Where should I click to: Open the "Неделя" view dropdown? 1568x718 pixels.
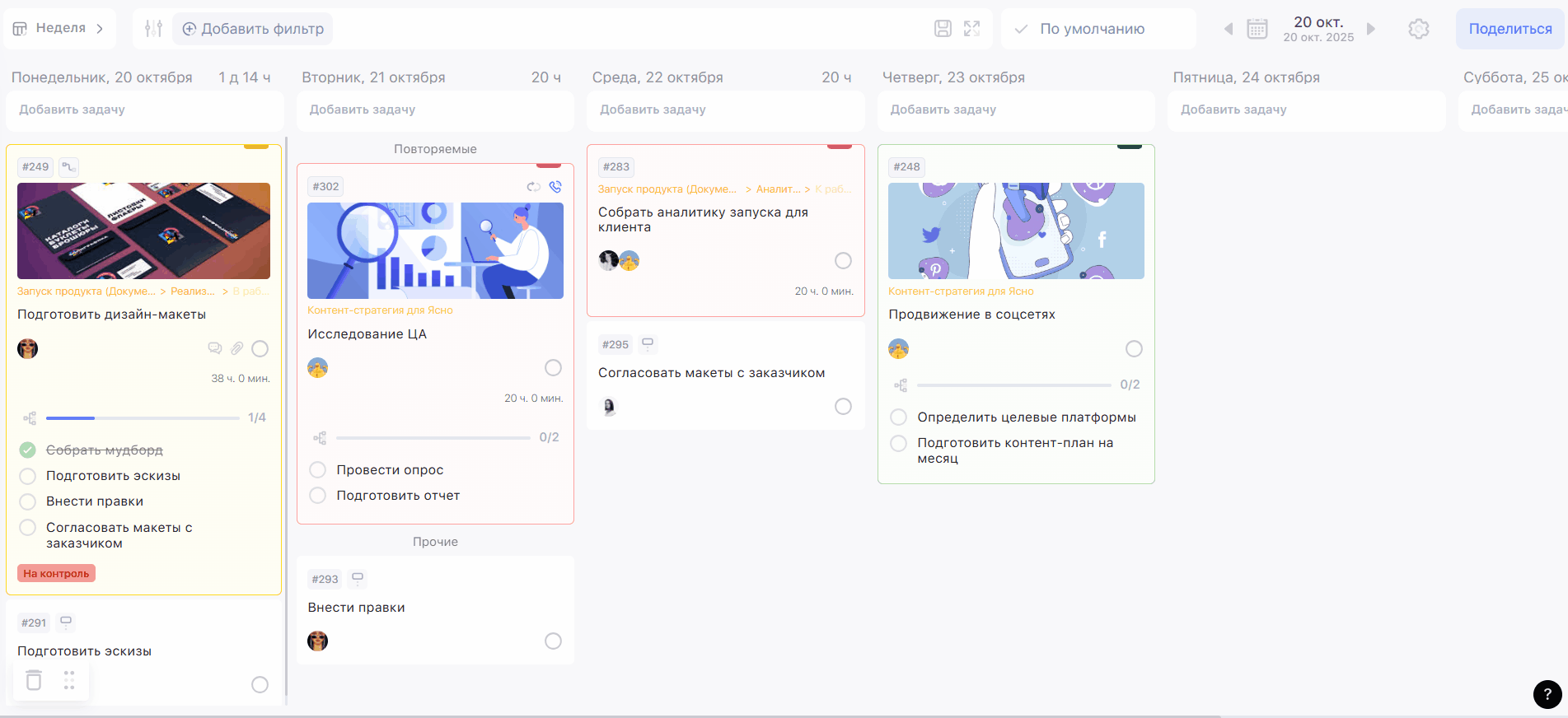59,29
